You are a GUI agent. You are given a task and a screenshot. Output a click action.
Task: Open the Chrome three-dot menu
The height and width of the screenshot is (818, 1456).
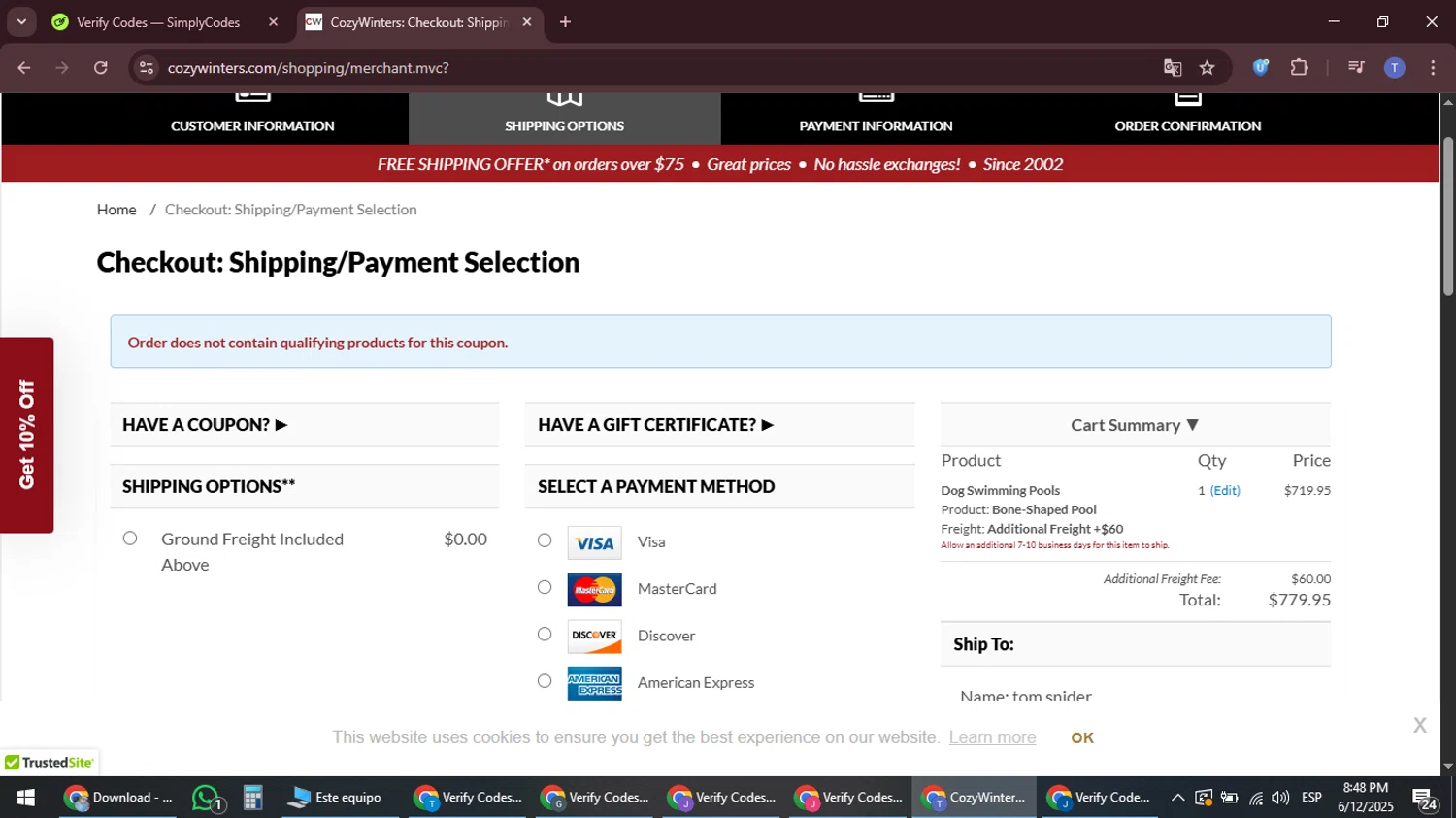coord(1434,67)
